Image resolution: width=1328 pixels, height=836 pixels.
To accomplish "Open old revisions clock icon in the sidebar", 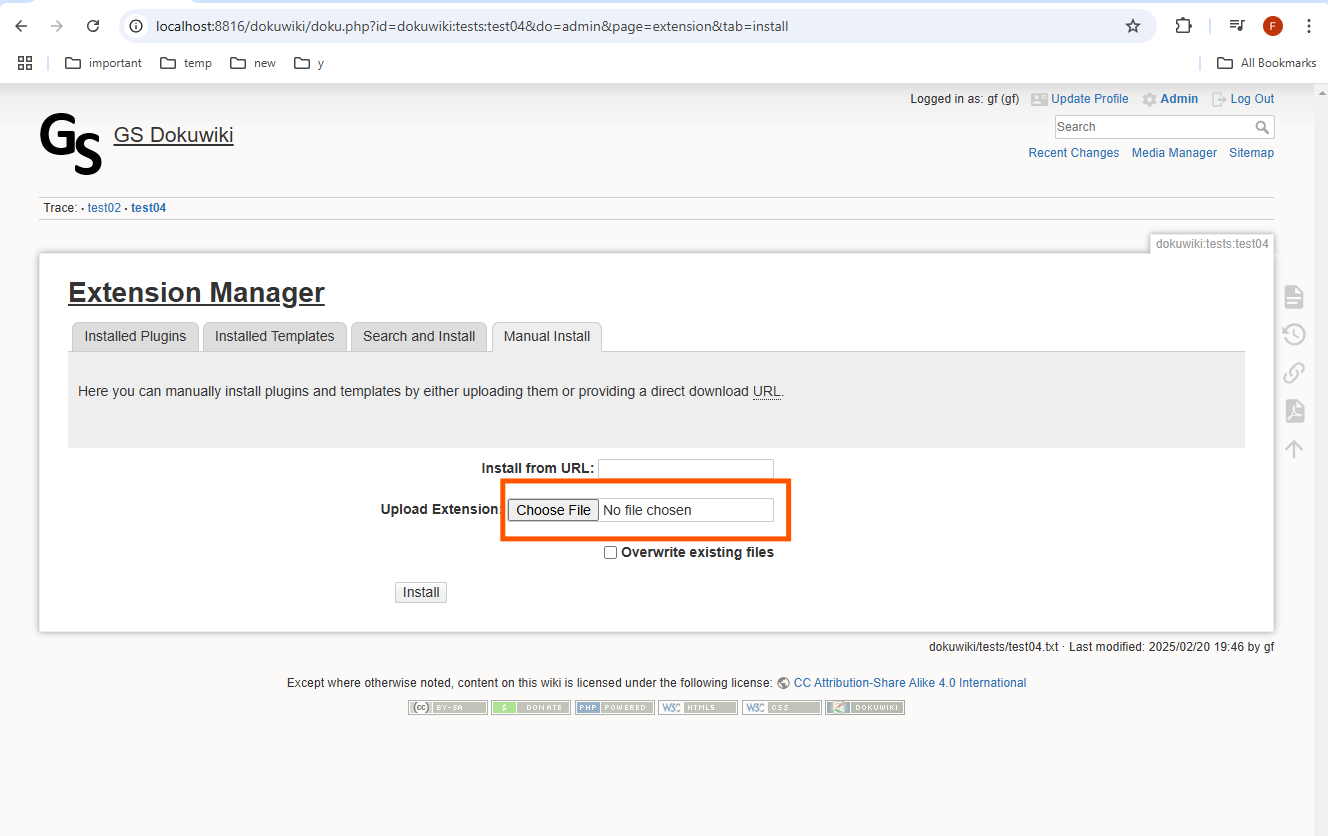I will pos(1294,334).
